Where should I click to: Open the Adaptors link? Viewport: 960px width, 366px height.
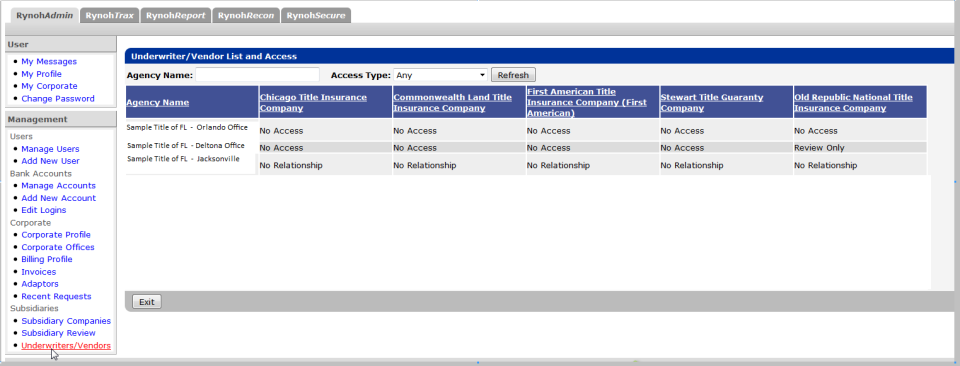40,284
